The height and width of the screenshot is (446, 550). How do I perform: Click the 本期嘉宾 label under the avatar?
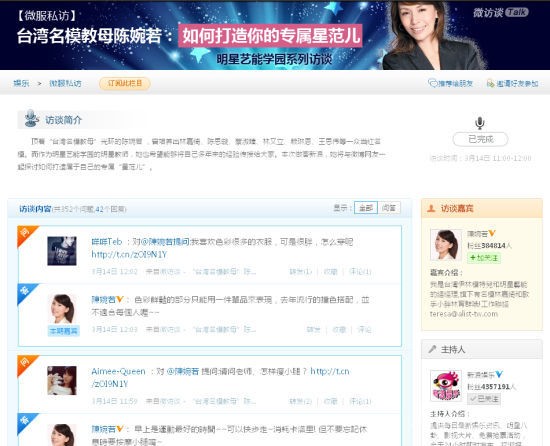click(63, 331)
